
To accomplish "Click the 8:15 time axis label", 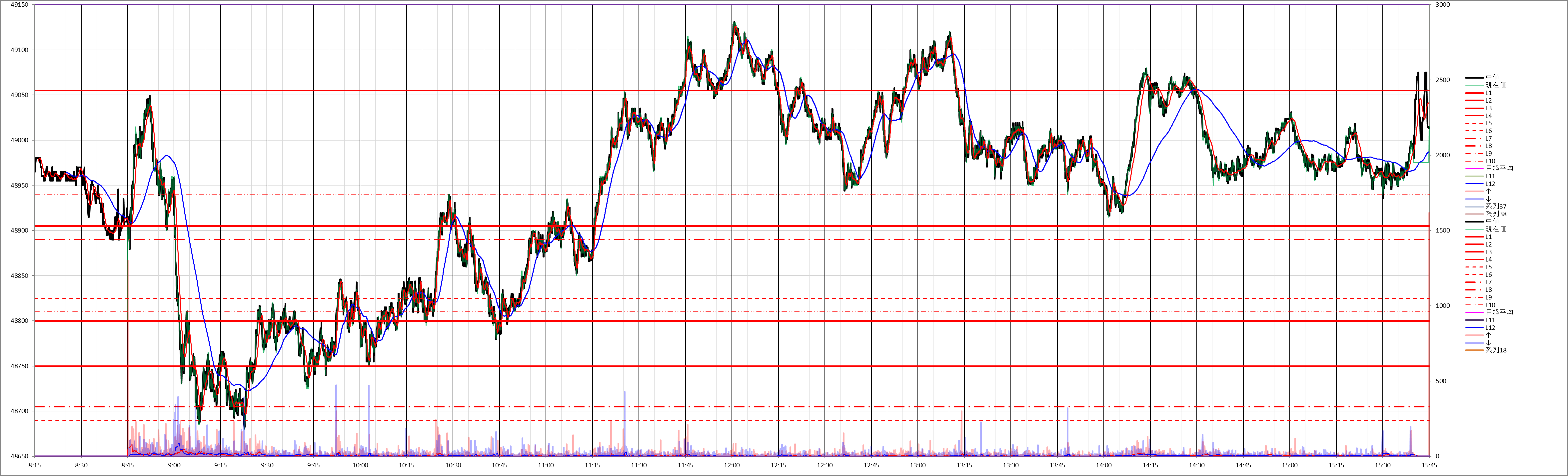I will point(35,466).
